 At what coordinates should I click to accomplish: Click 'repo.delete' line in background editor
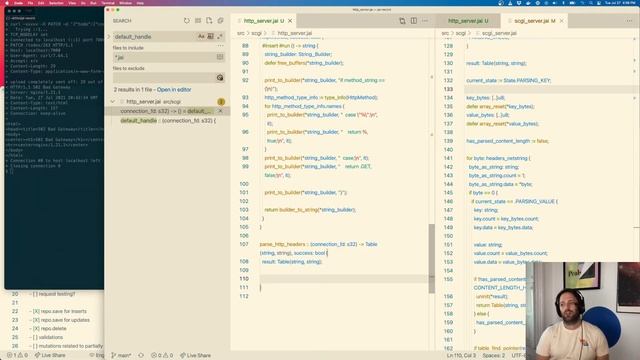pos(53,329)
